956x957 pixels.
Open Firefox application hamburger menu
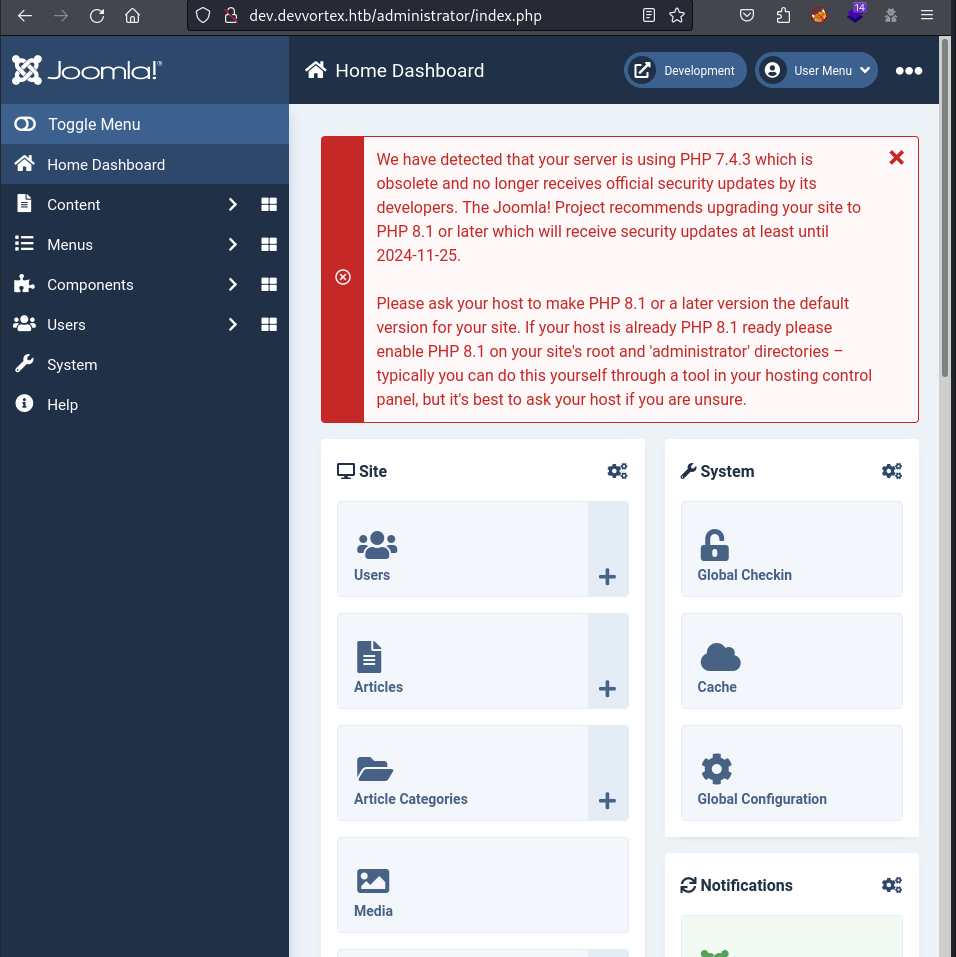pos(927,16)
